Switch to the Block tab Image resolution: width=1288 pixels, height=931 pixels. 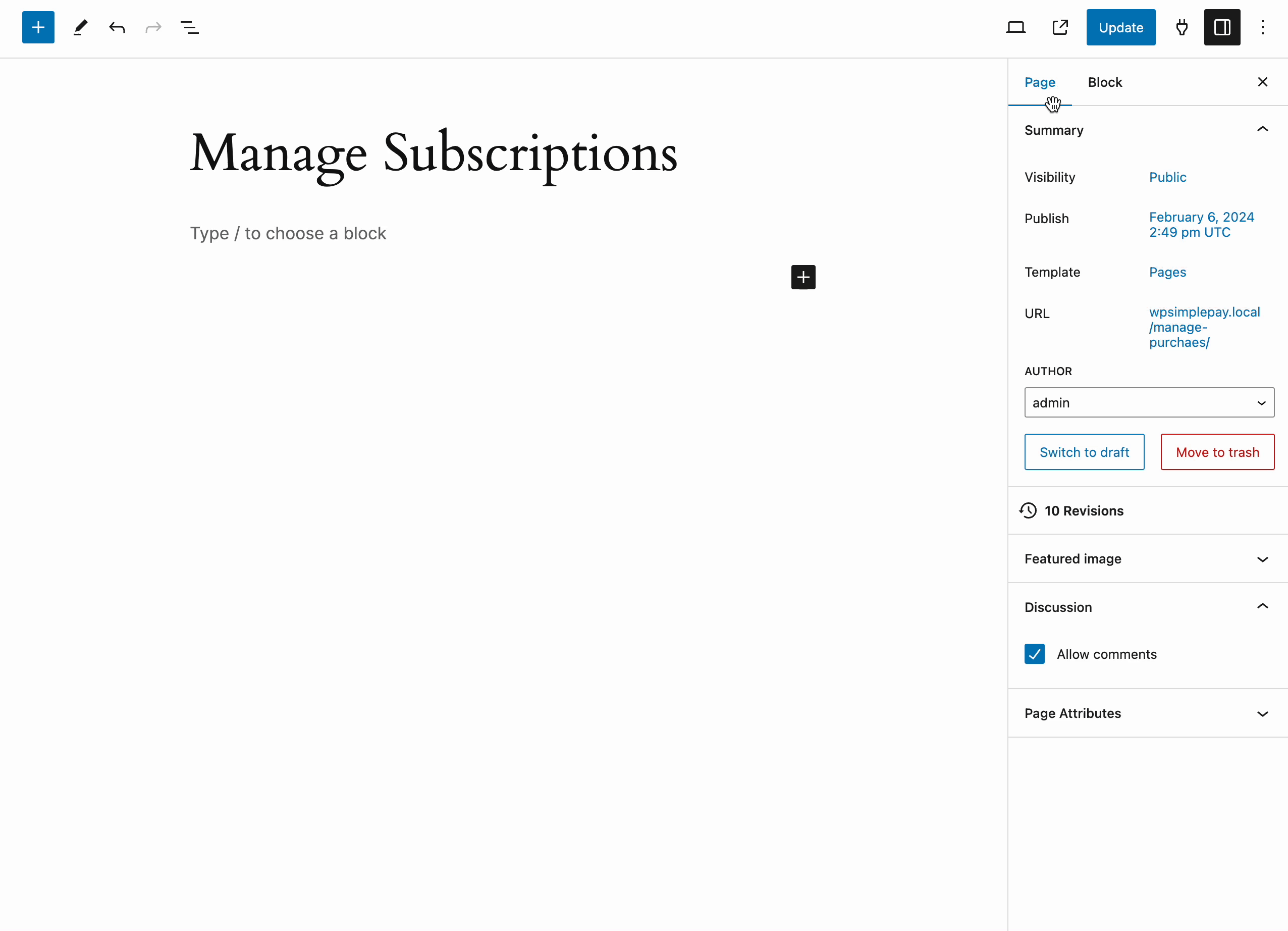point(1105,82)
